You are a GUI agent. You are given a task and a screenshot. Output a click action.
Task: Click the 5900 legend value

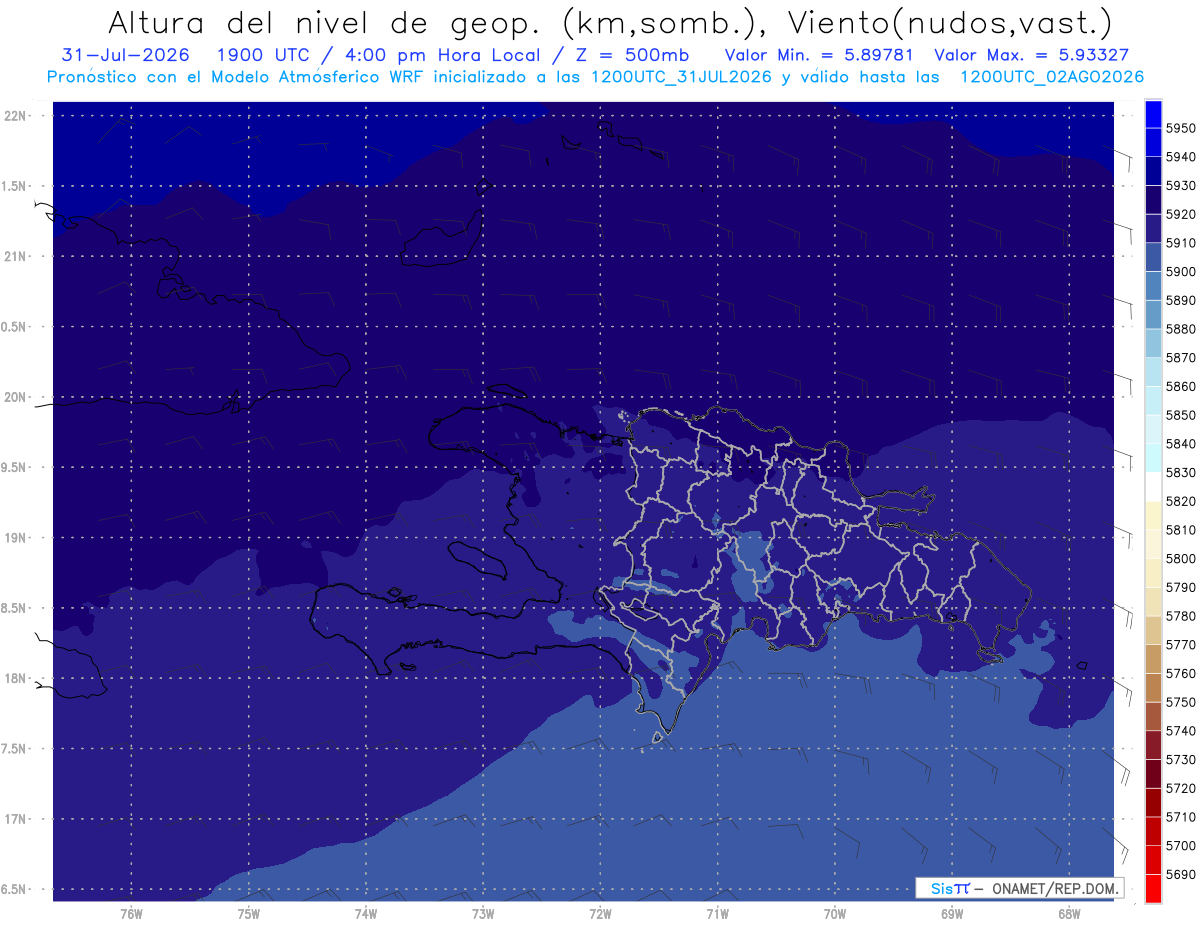(x=1181, y=271)
